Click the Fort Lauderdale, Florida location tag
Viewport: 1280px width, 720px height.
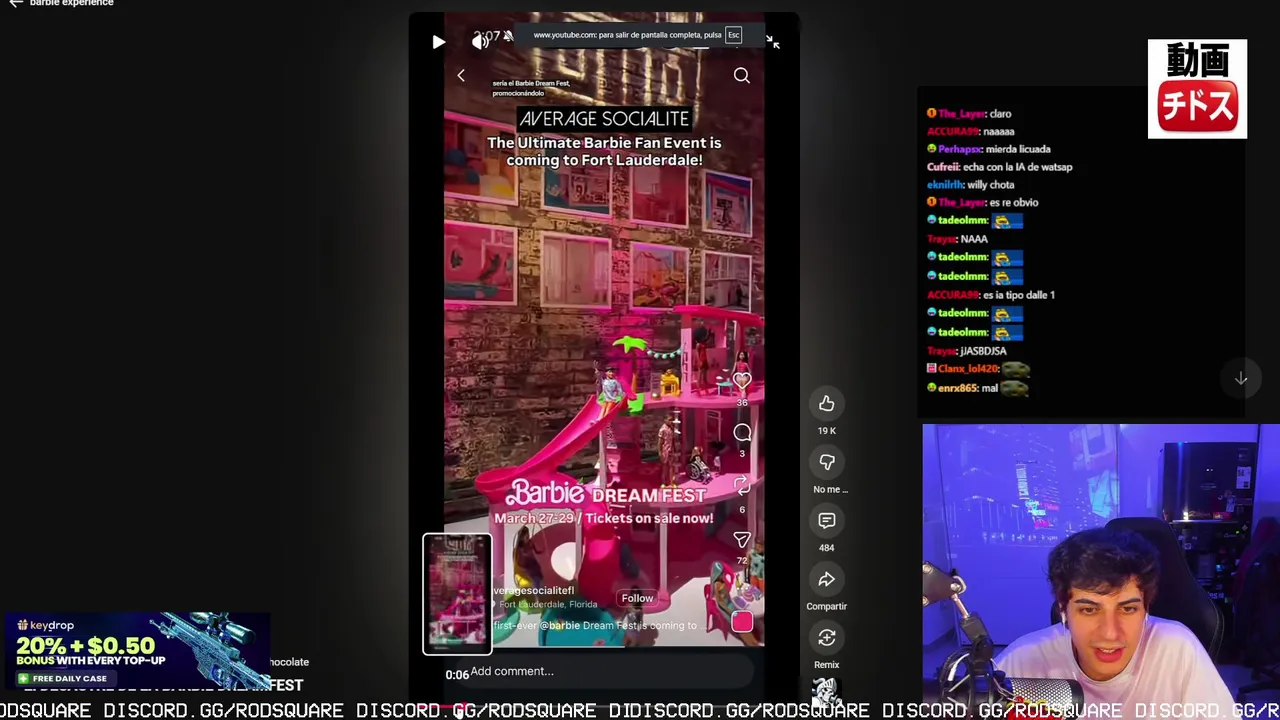[548, 604]
